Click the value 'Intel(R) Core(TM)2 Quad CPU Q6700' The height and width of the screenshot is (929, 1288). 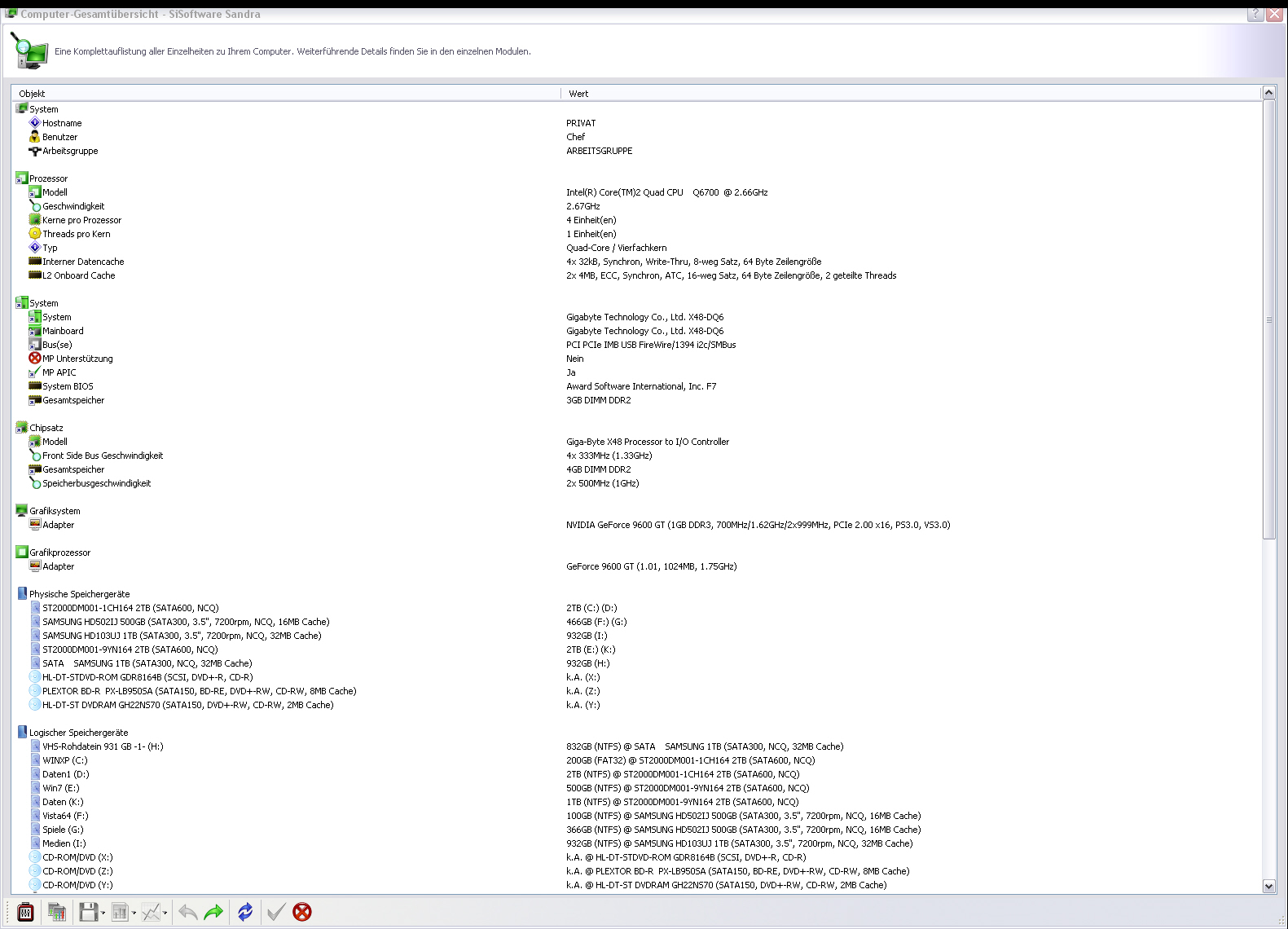click(x=666, y=192)
